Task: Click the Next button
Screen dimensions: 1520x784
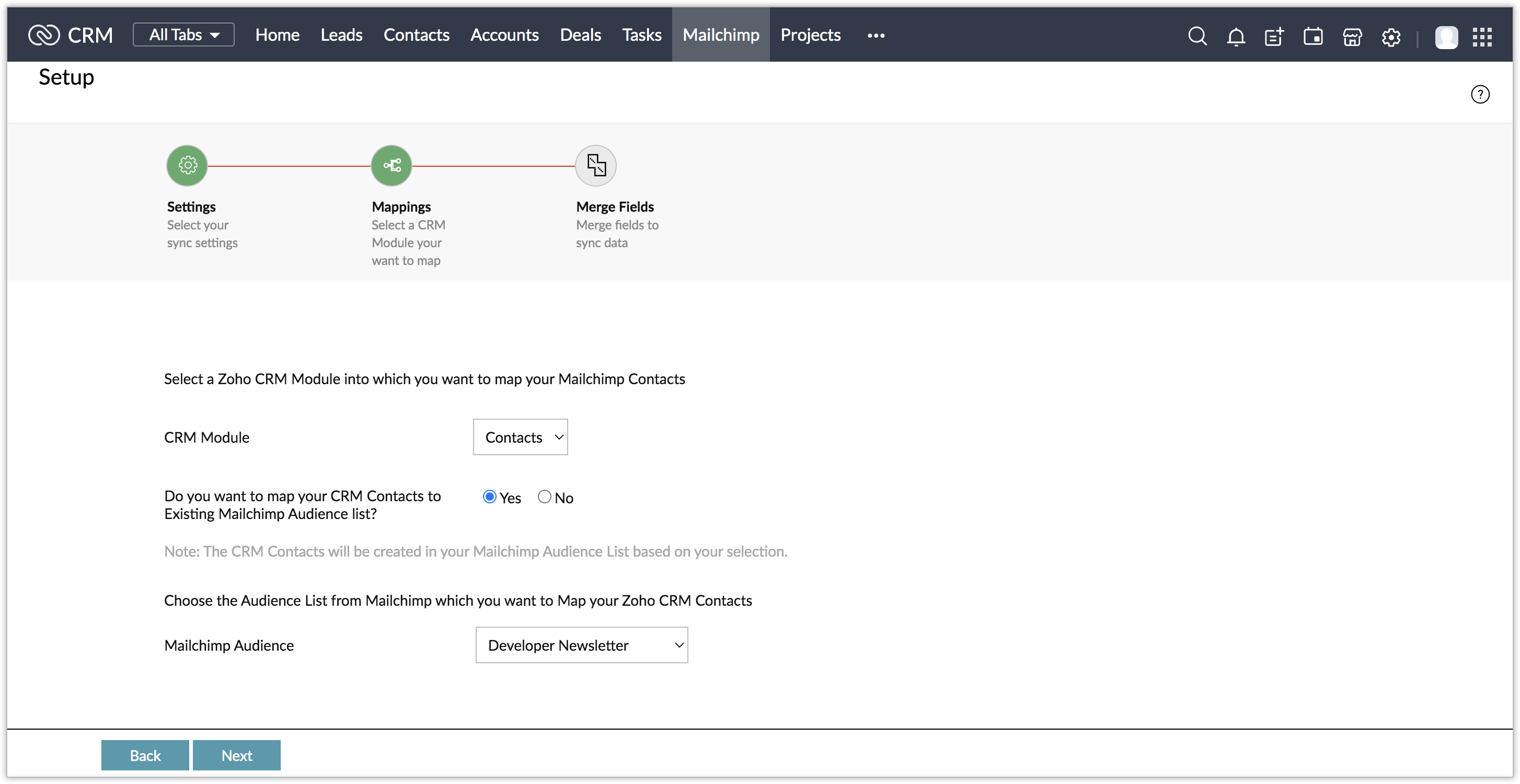Action: [237, 755]
